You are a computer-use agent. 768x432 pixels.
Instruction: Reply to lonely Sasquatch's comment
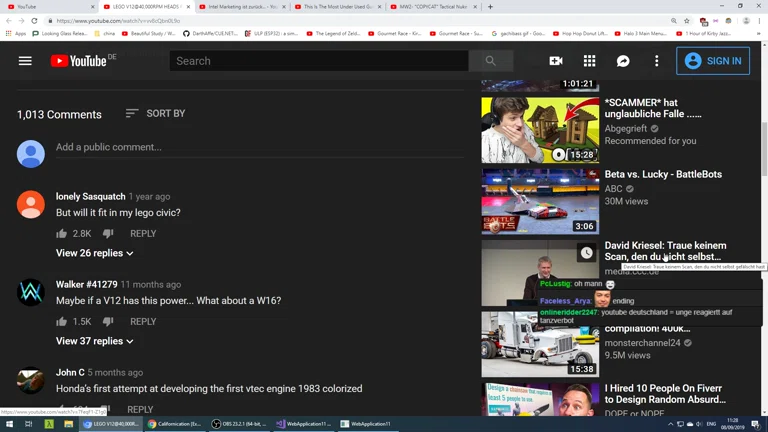coord(143,234)
